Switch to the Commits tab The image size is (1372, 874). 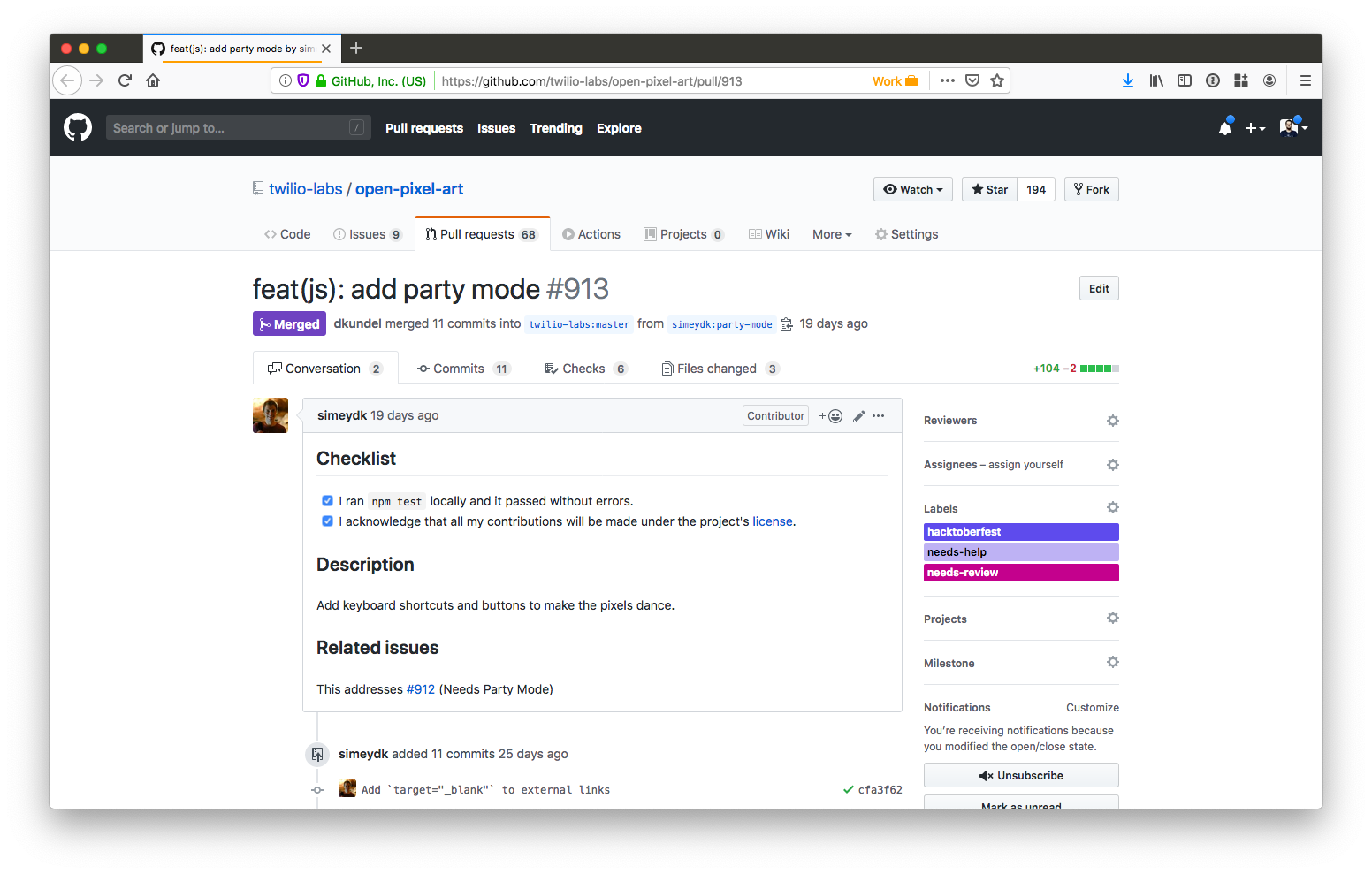coord(464,369)
